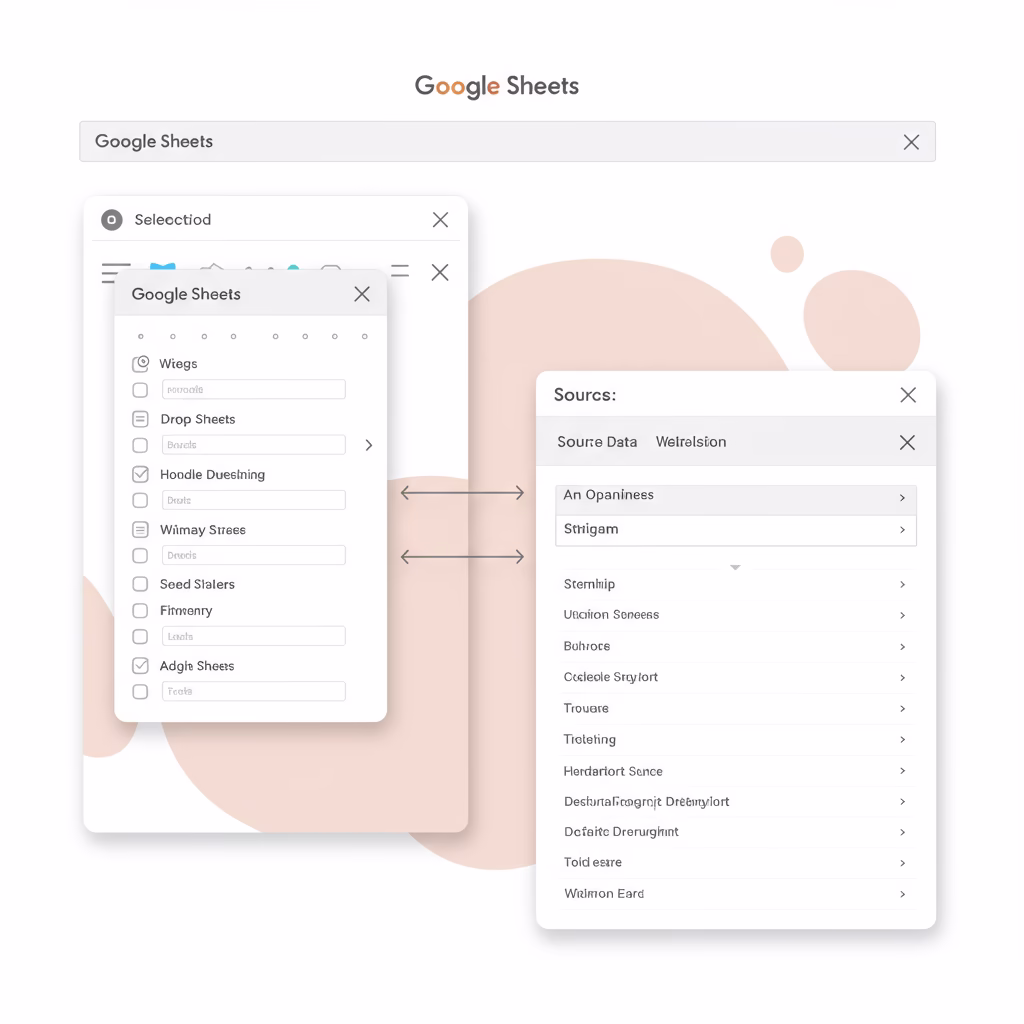Open the Herdarlort Sence entry
This screenshot has height=1024, width=1024.
click(735, 771)
